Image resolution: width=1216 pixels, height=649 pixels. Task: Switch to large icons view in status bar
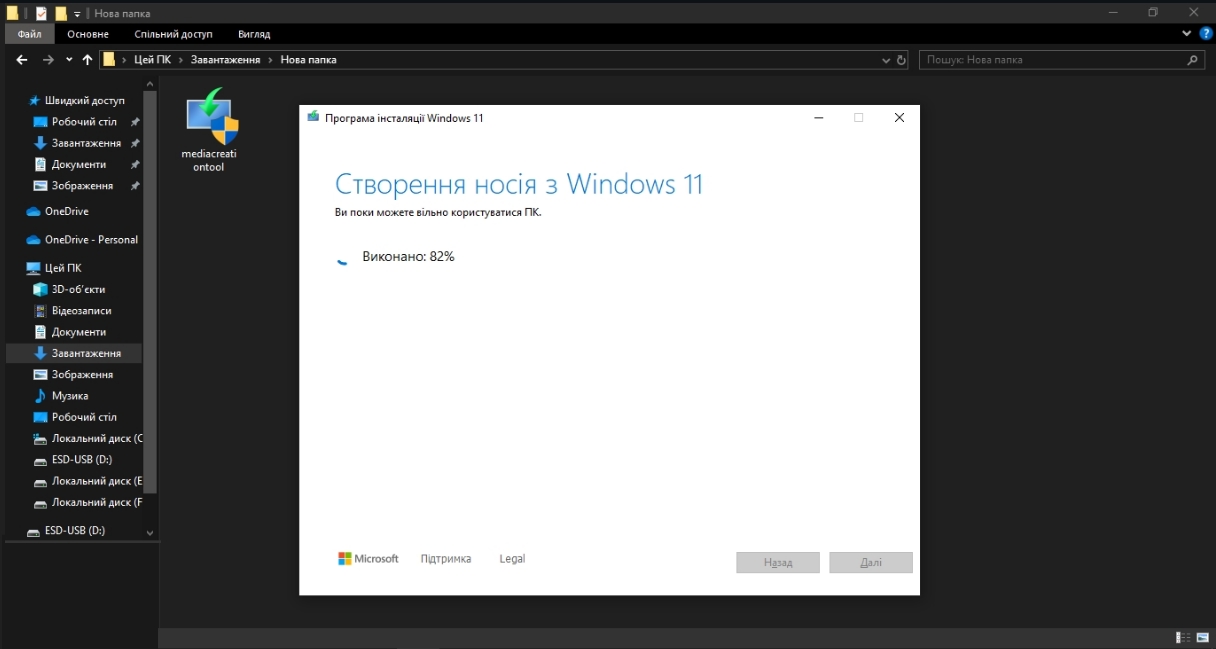(1203, 638)
